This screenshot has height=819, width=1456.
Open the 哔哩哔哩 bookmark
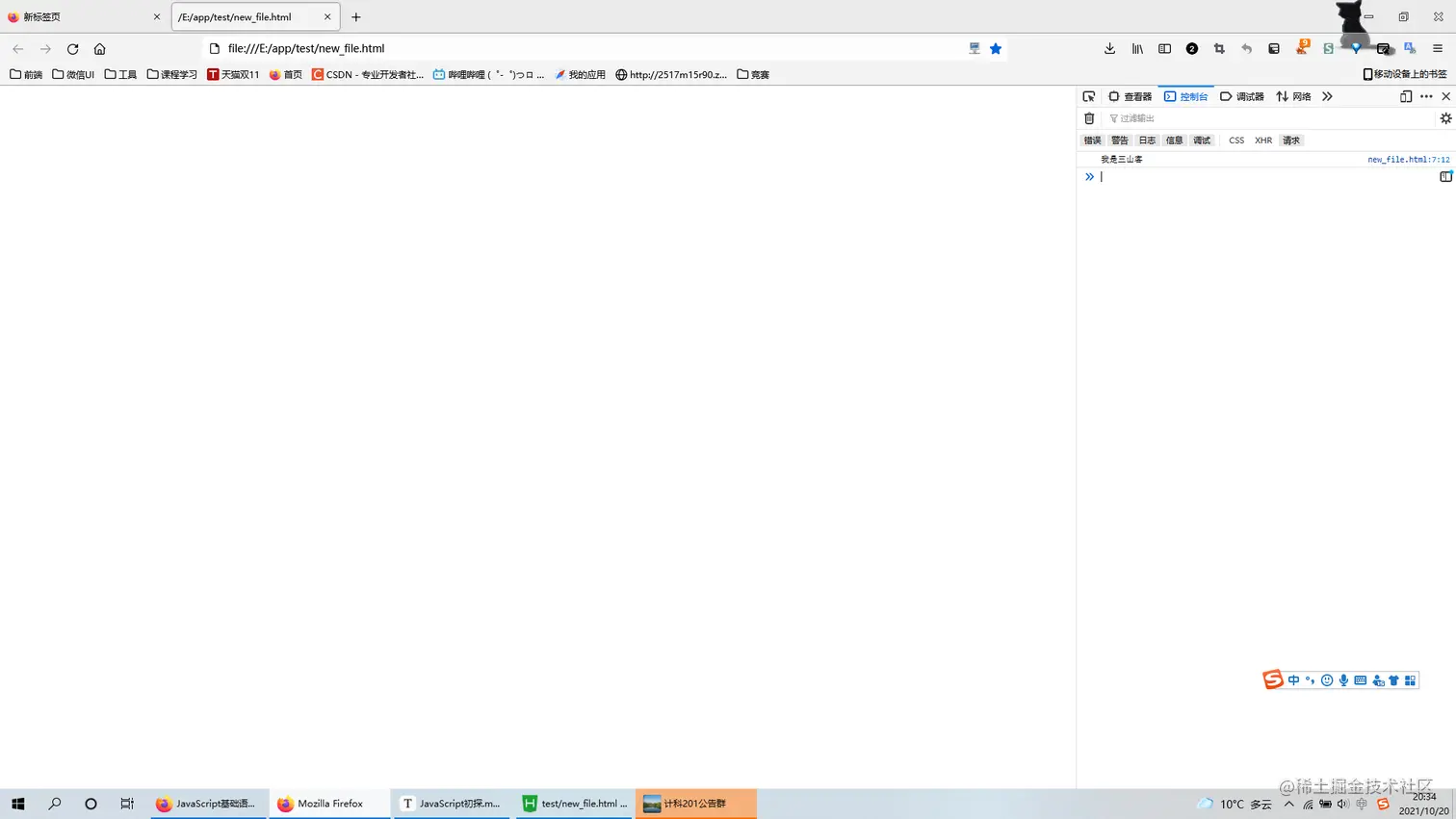tap(488, 74)
